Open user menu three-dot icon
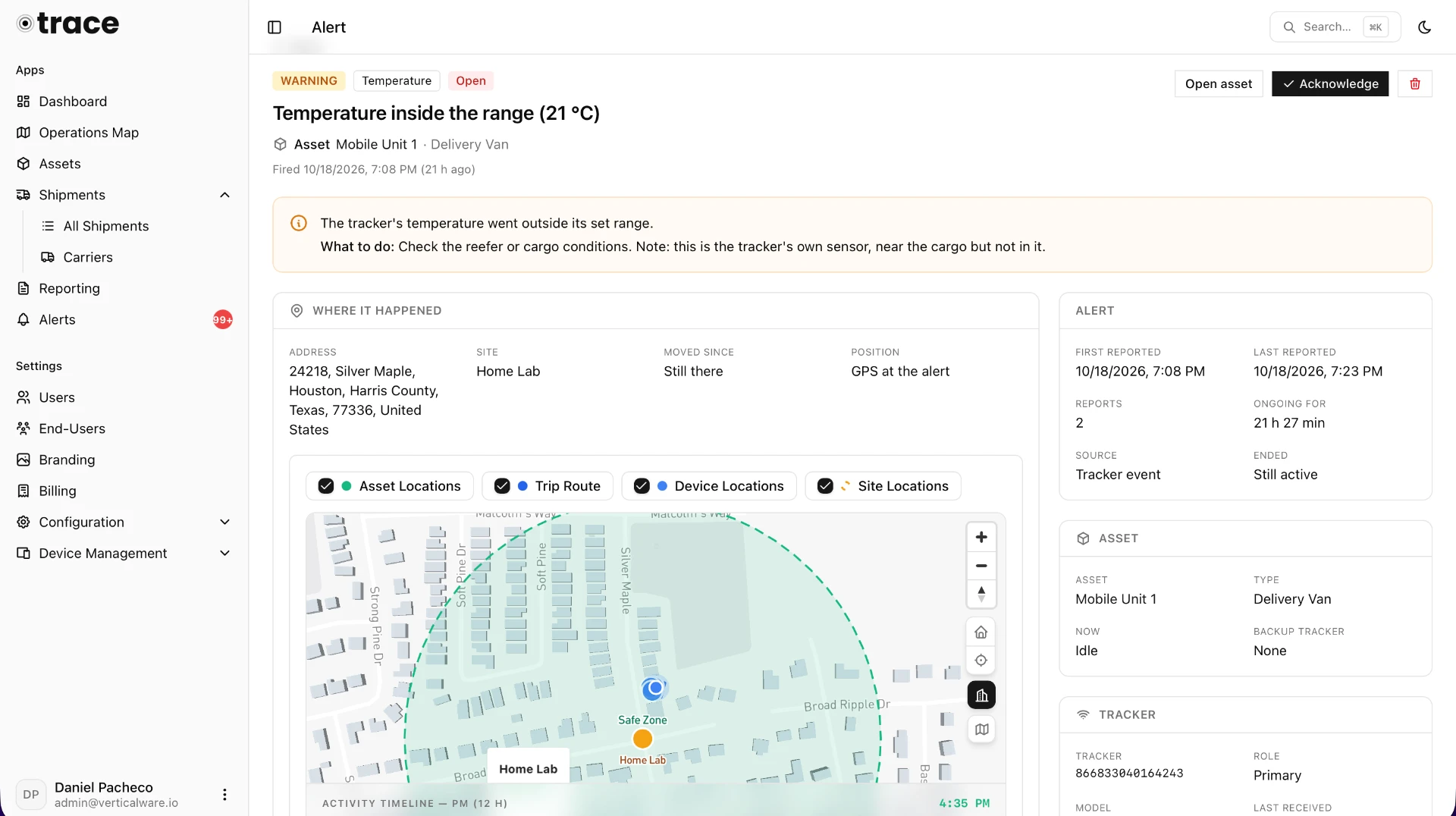Screen dimensions: 1456x816 tap(224, 794)
